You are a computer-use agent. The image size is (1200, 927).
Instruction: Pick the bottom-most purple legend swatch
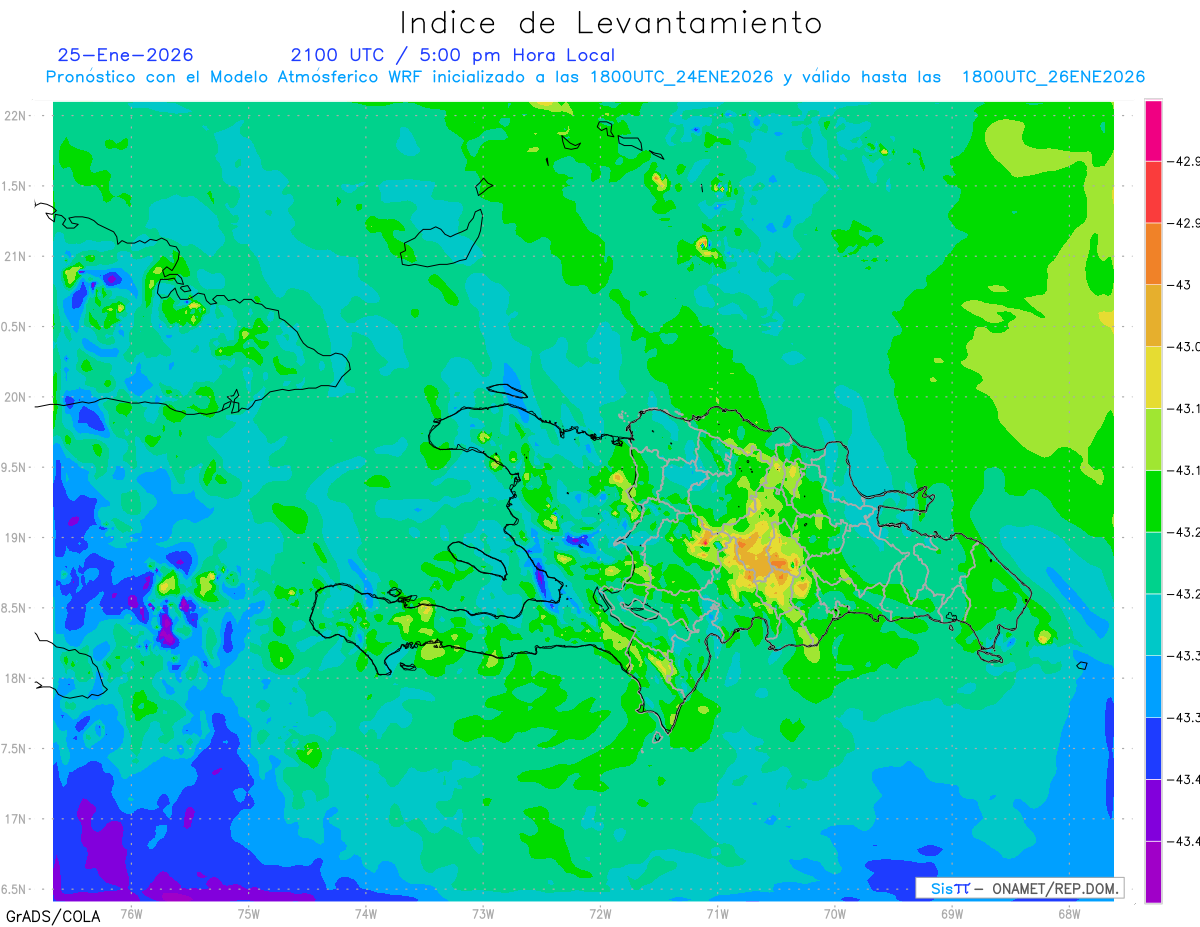click(1153, 872)
